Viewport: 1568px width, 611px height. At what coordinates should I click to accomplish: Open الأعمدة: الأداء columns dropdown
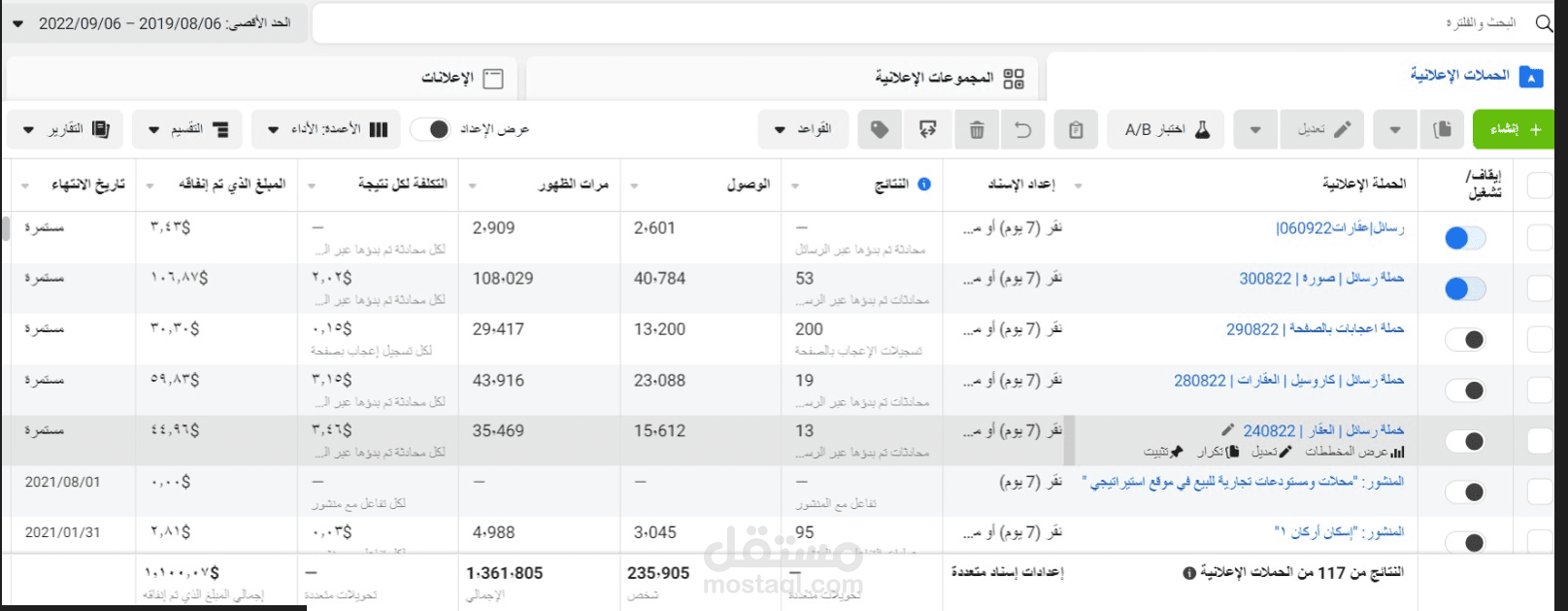(325, 129)
